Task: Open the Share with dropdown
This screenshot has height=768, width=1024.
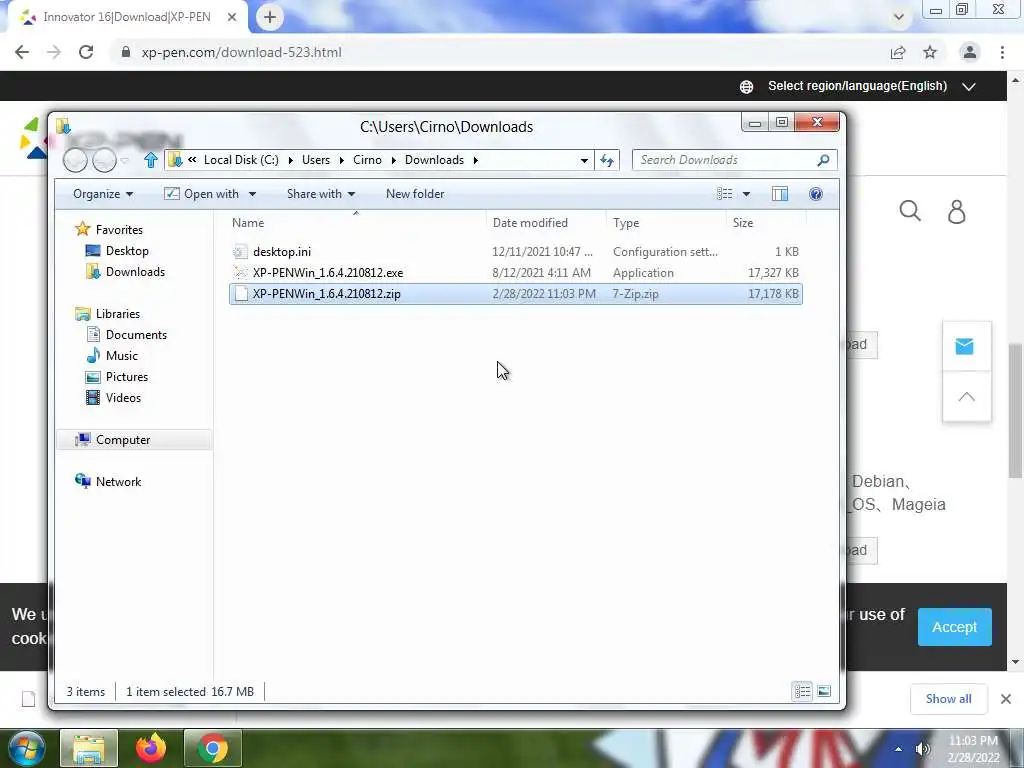Action: pyautogui.click(x=321, y=194)
